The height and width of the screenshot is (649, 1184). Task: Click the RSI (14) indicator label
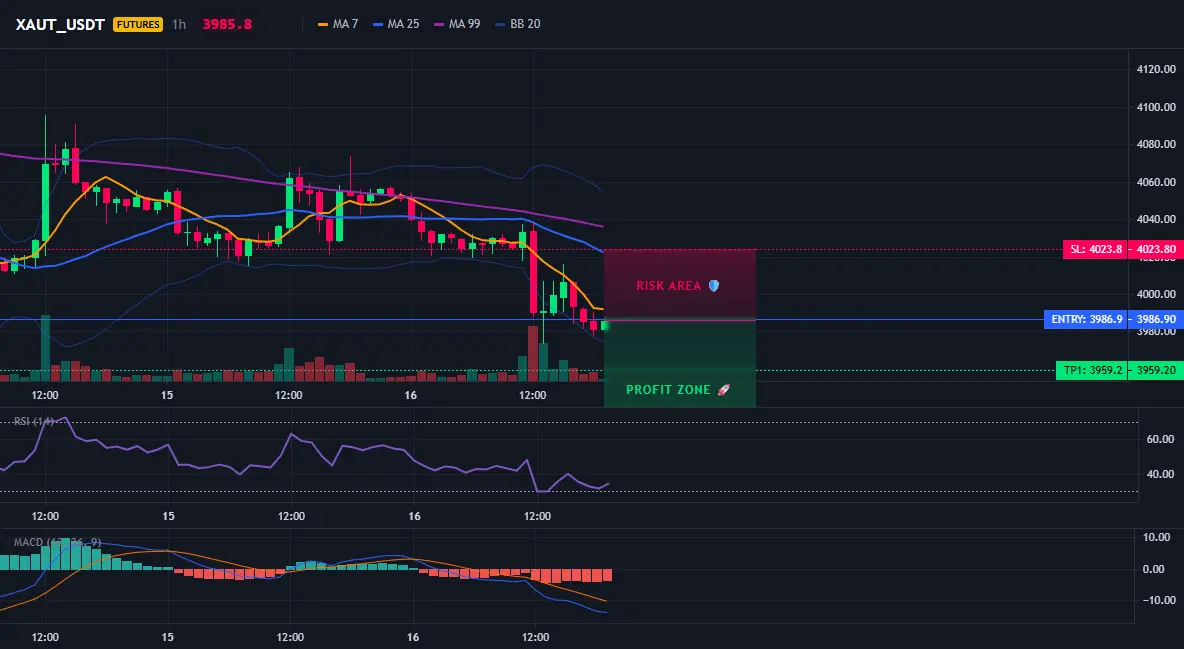(x=34, y=421)
